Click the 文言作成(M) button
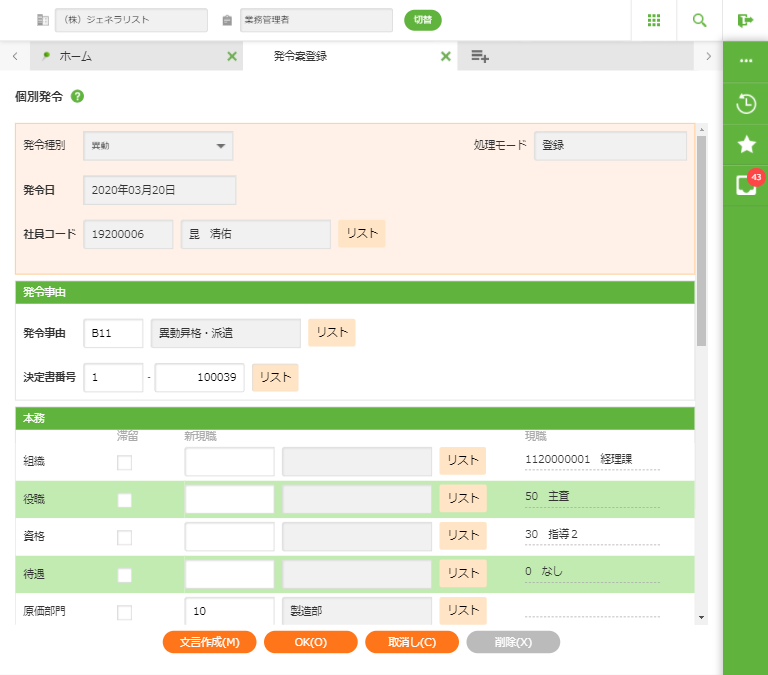This screenshot has height=675, width=768. point(209,642)
